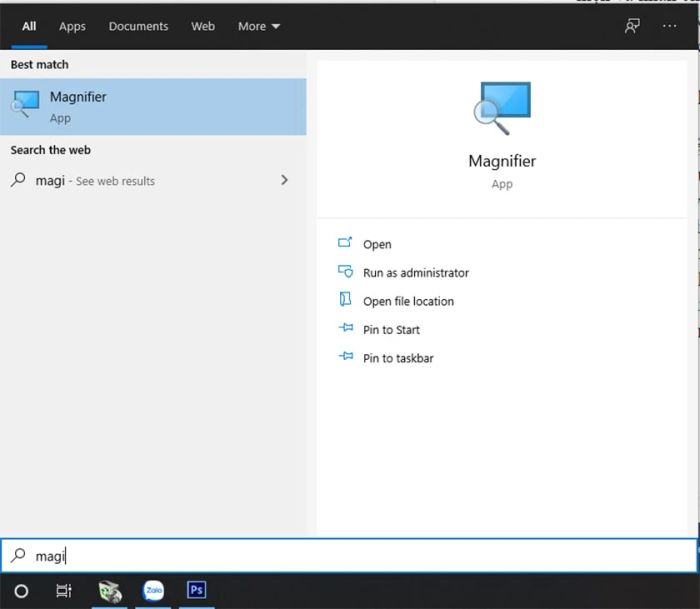700x609 pixels.
Task: Open Task View on the taskbar
Action: (64, 591)
